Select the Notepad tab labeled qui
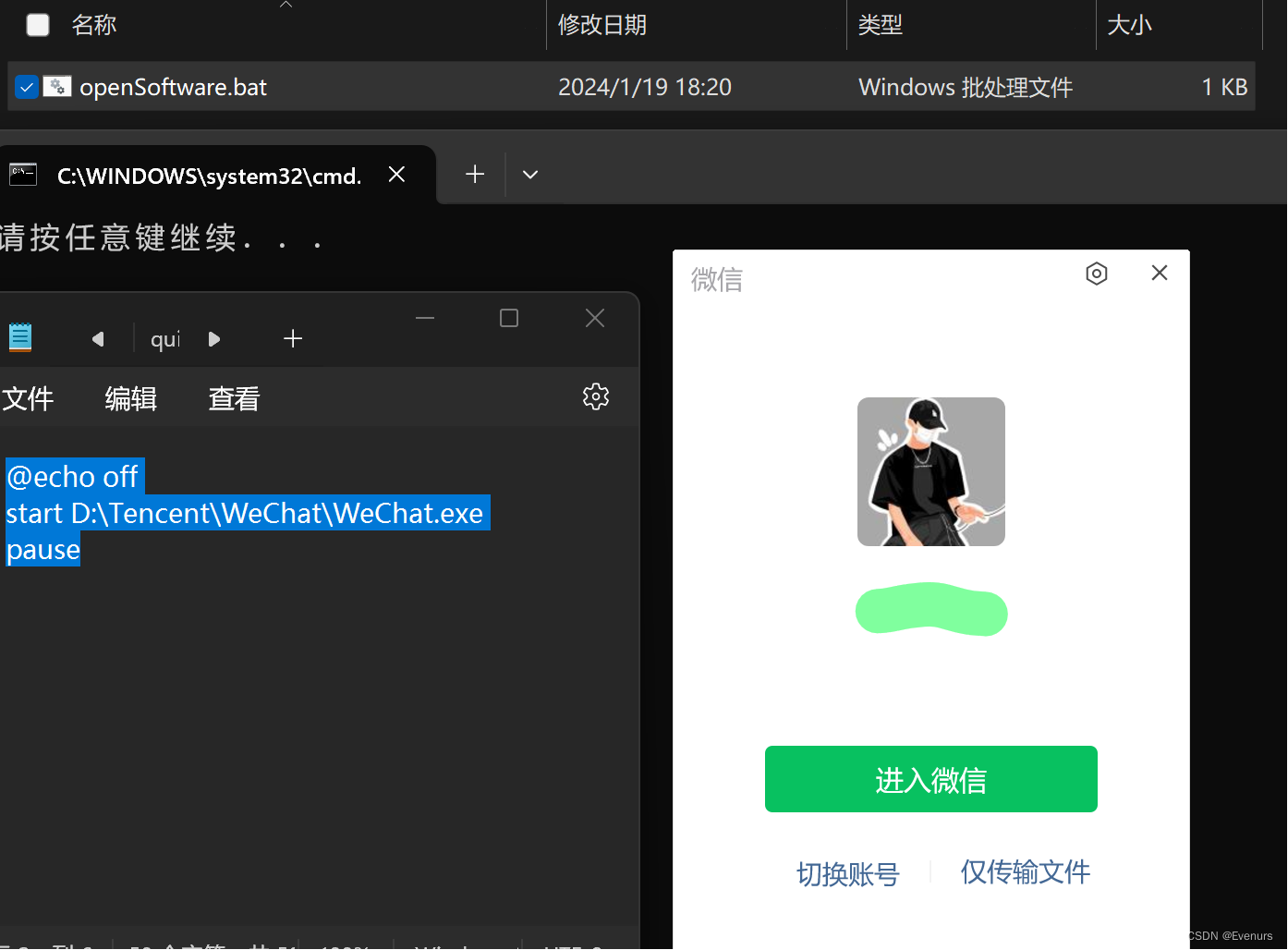The height and width of the screenshot is (950, 1288). (x=166, y=340)
